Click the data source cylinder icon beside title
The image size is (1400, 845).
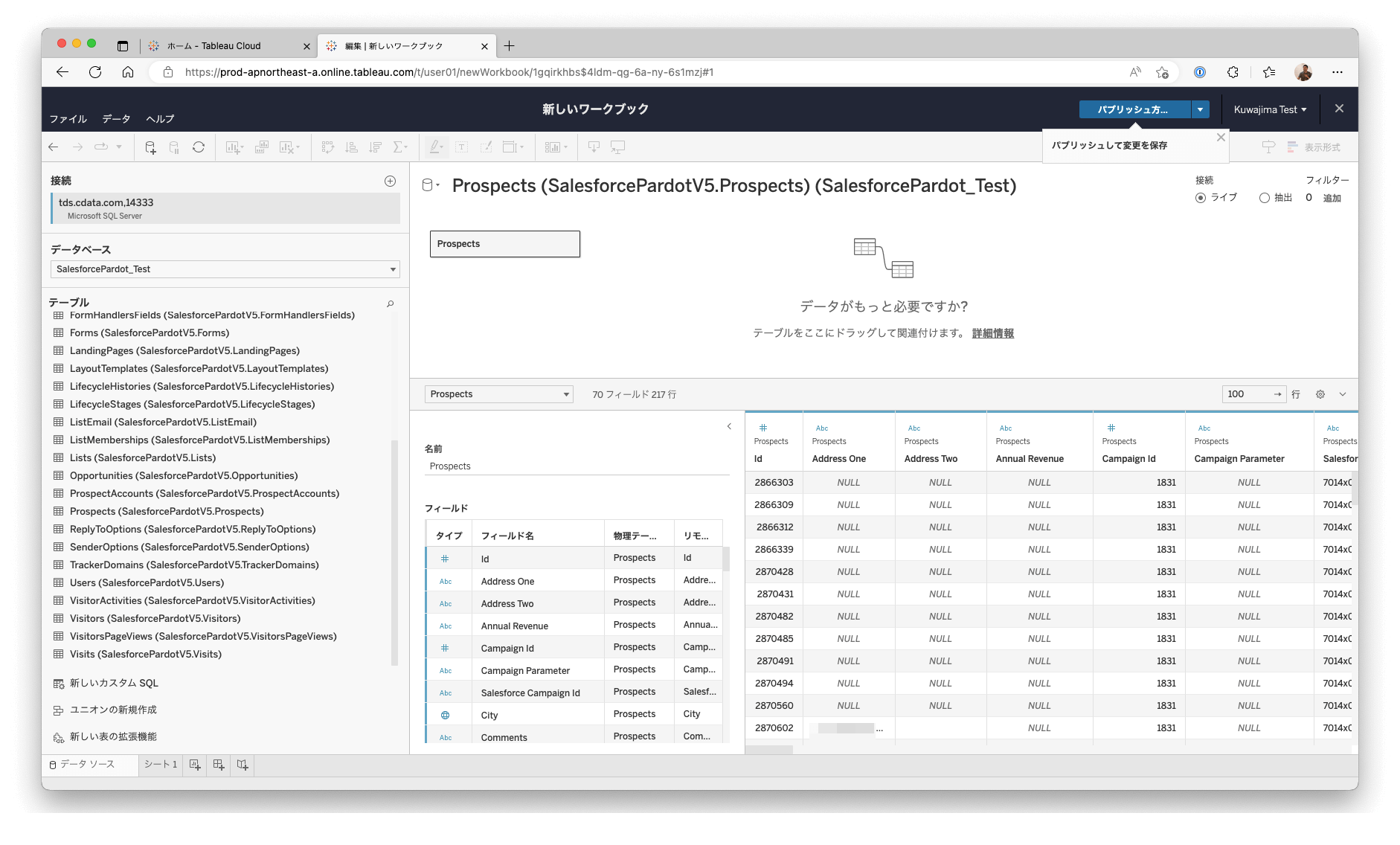[x=428, y=185]
